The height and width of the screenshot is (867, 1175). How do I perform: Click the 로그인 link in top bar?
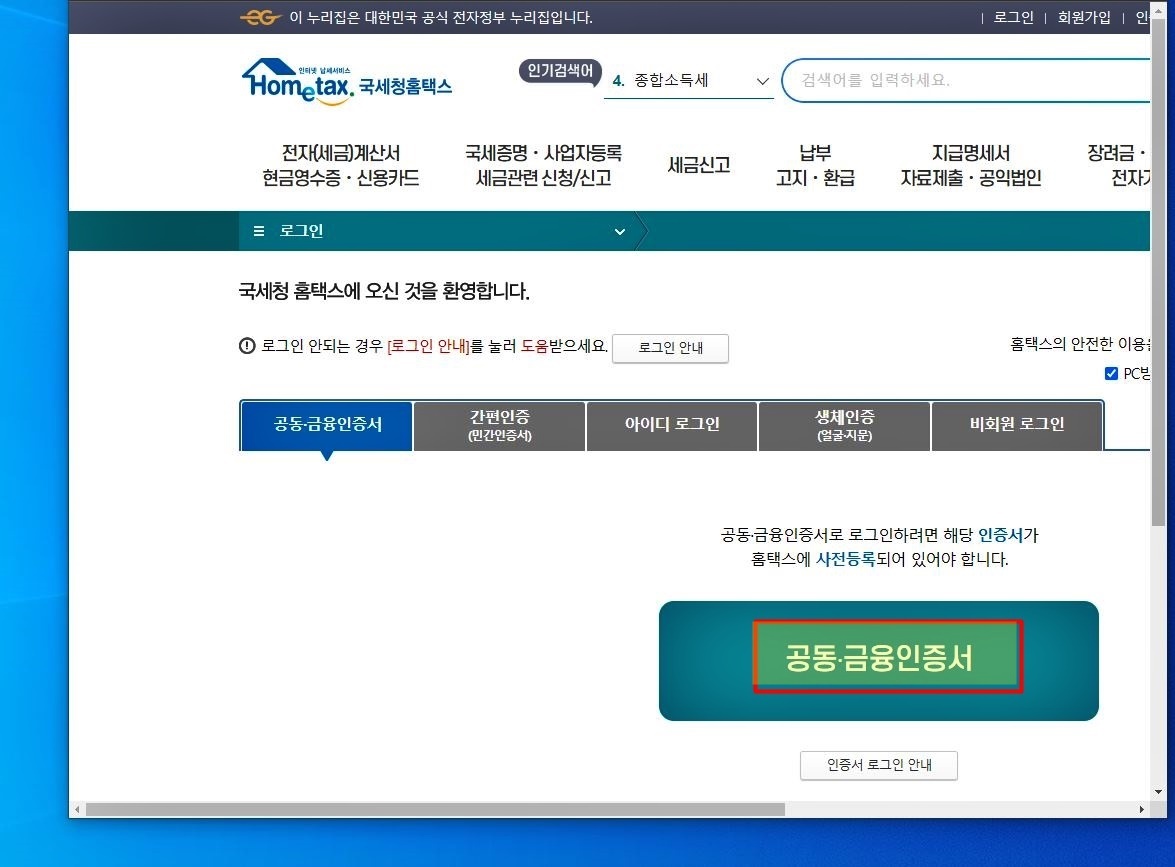coord(1013,17)
